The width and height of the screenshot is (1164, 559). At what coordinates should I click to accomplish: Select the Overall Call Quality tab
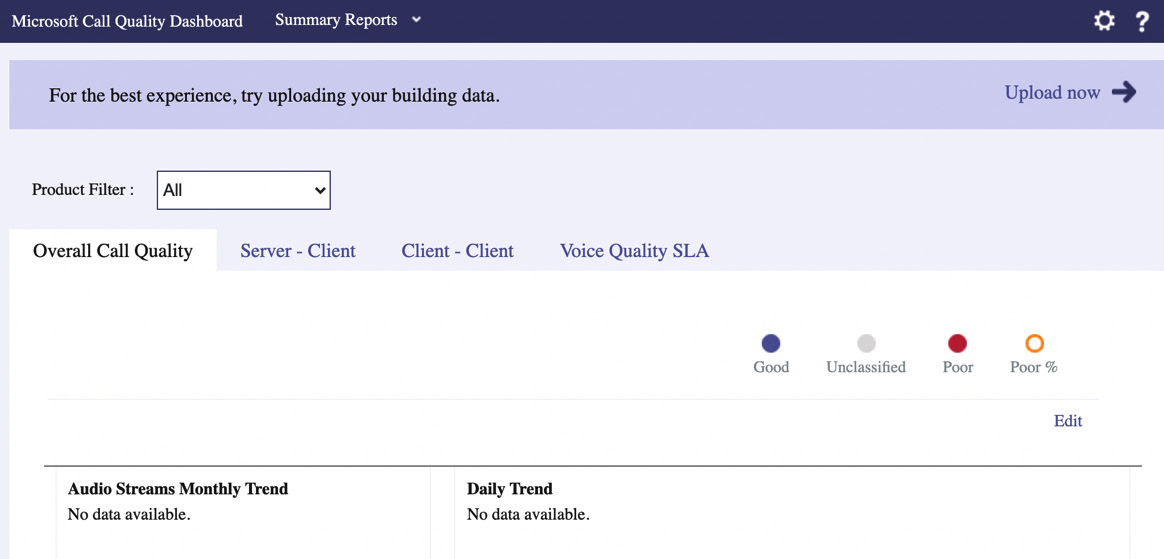(113, 251)
